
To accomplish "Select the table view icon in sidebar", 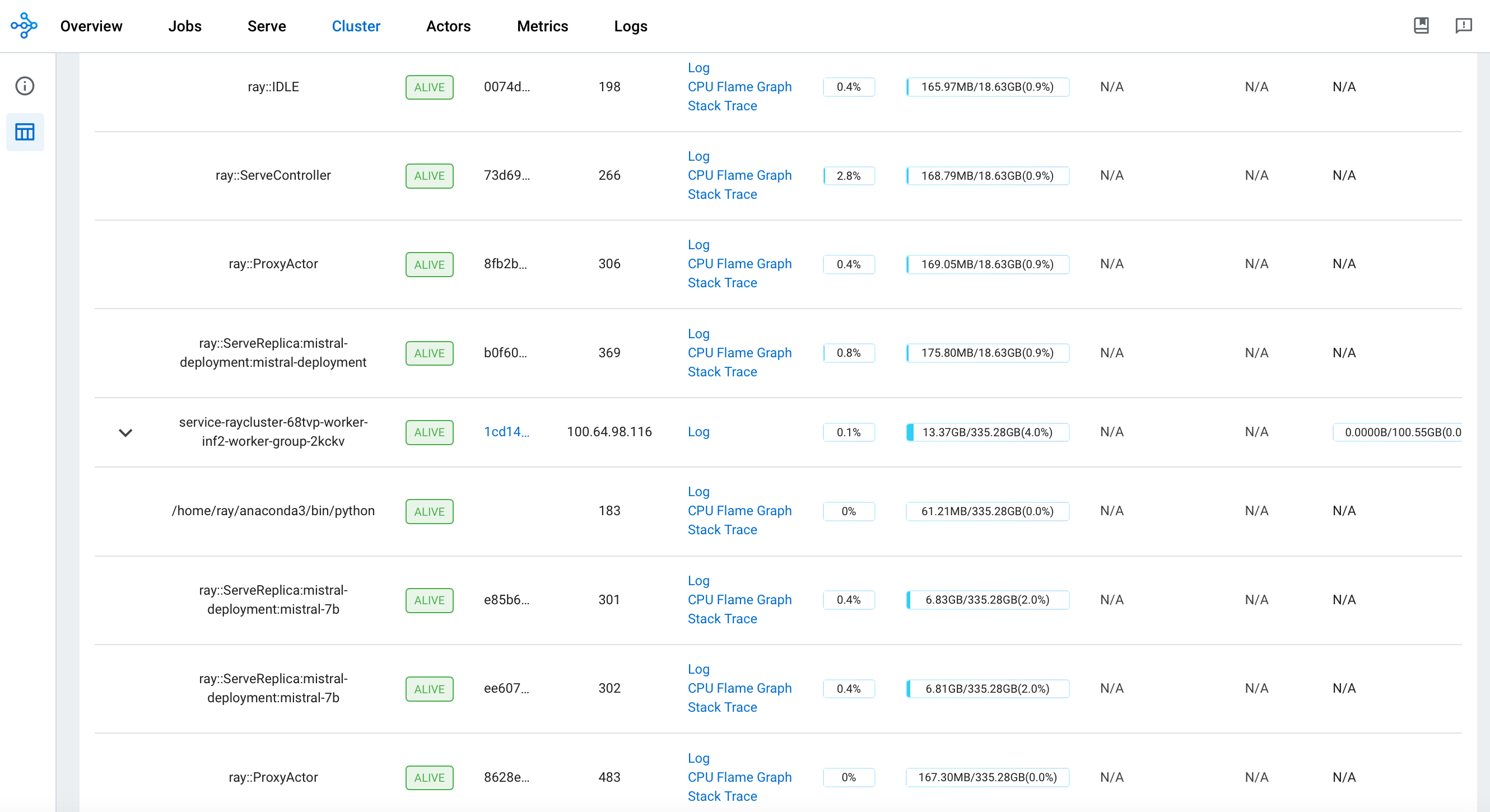I will pos(25,132).
